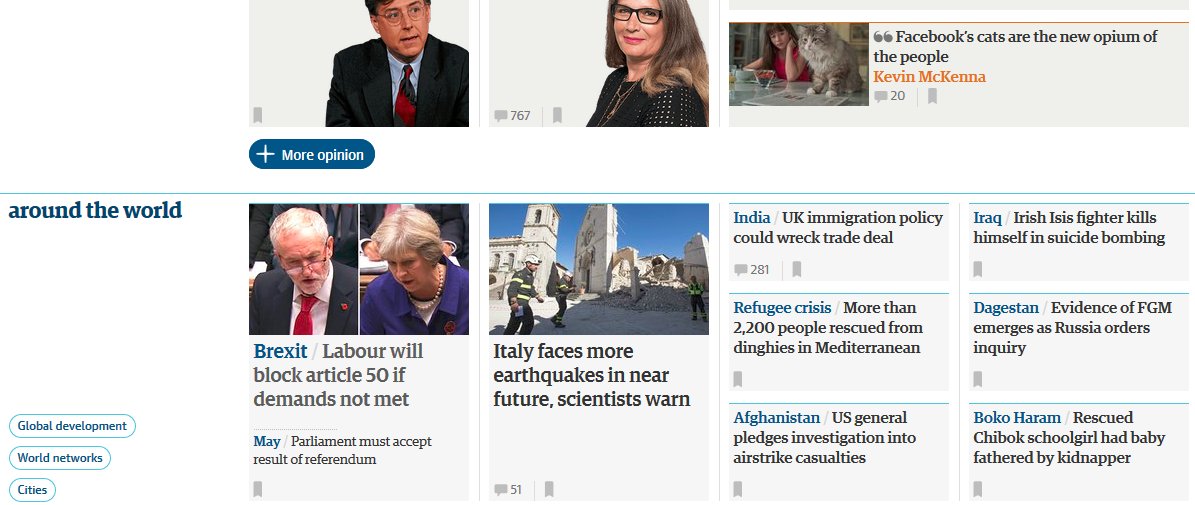Bookmark the Italy earthquakes article

[549, 489]
